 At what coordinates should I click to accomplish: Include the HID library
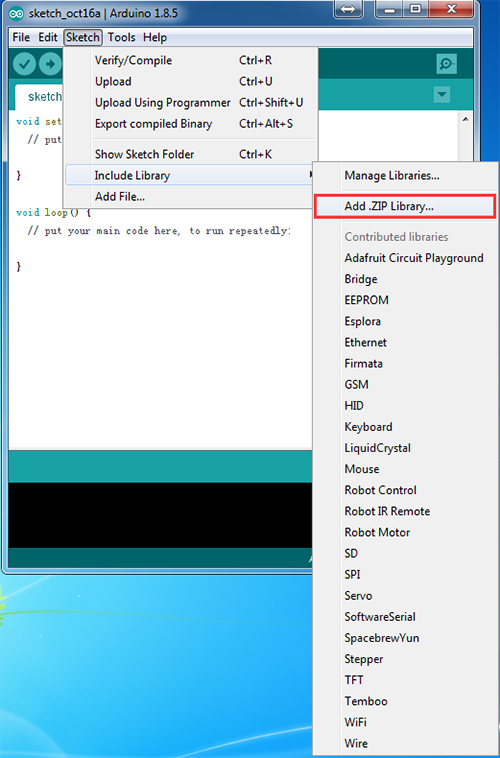click(405, 406)
